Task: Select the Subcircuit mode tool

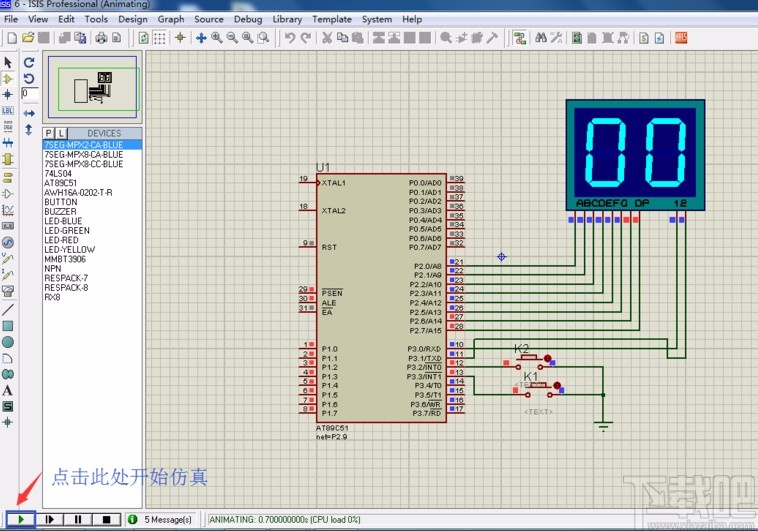Action: pyautogui.click(x=8, y=159)
